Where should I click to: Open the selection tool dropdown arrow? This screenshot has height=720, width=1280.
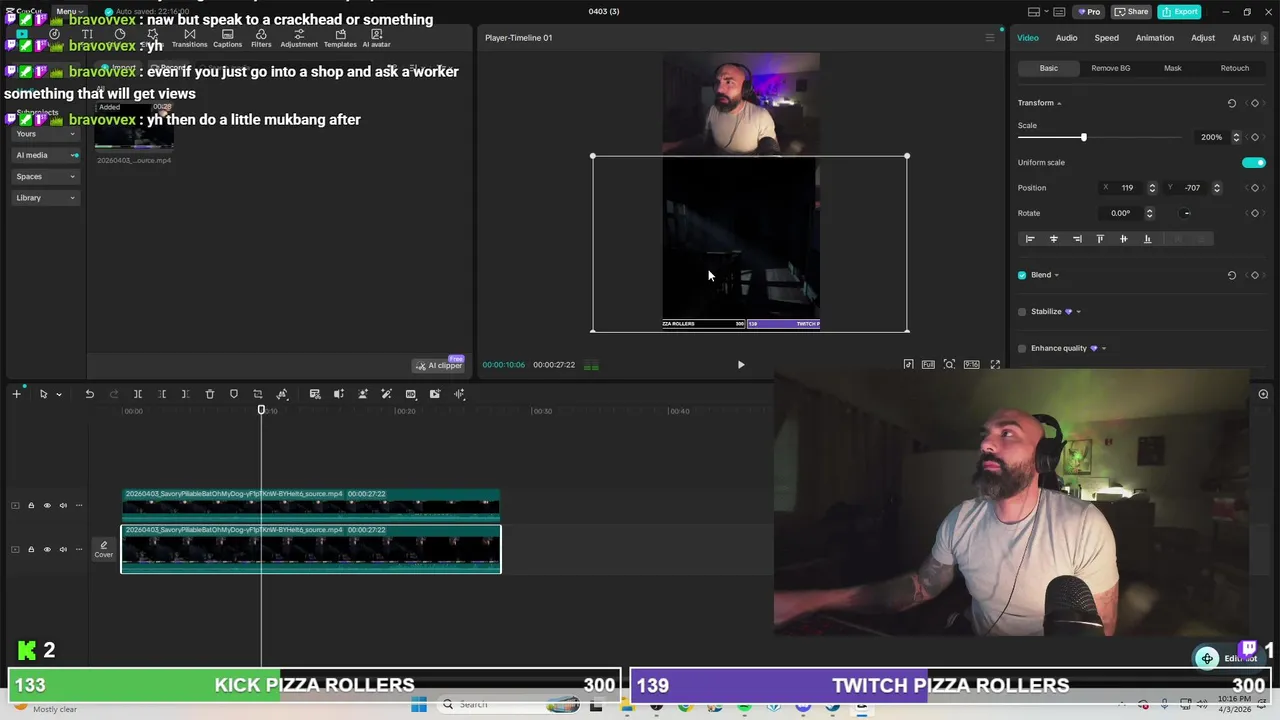pyautogui.click(x=59, y=394)
